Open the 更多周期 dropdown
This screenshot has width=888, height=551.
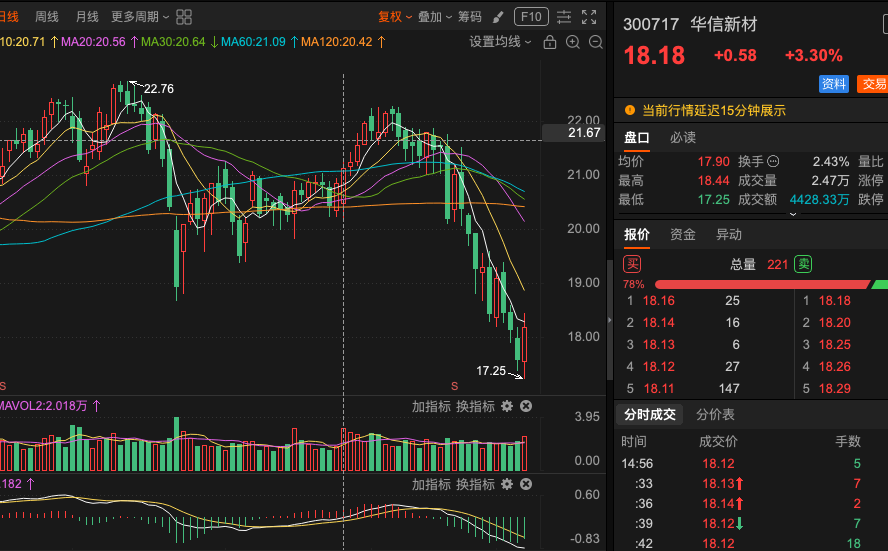140,17
